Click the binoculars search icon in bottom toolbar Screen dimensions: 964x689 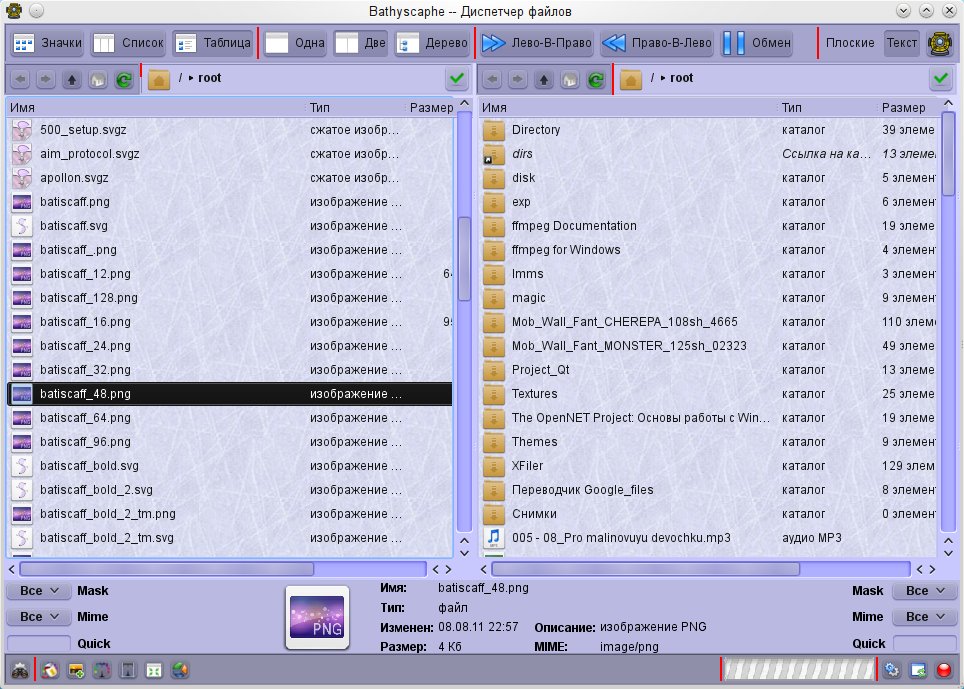(20, 670)
